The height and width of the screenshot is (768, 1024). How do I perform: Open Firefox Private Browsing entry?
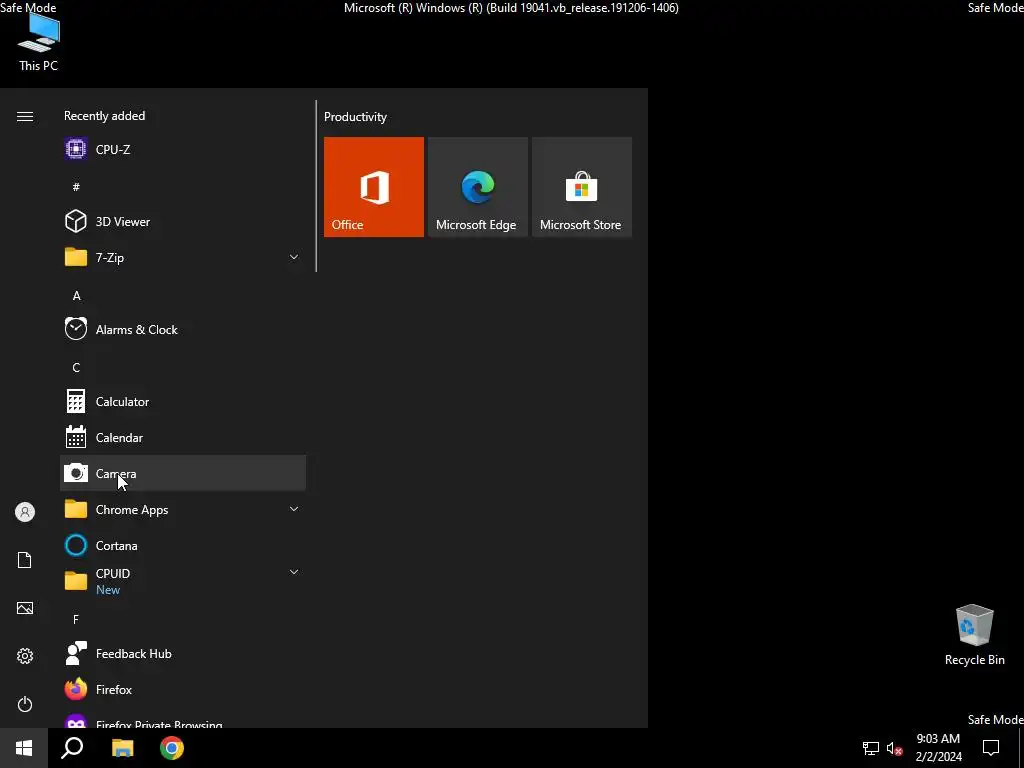183,720
